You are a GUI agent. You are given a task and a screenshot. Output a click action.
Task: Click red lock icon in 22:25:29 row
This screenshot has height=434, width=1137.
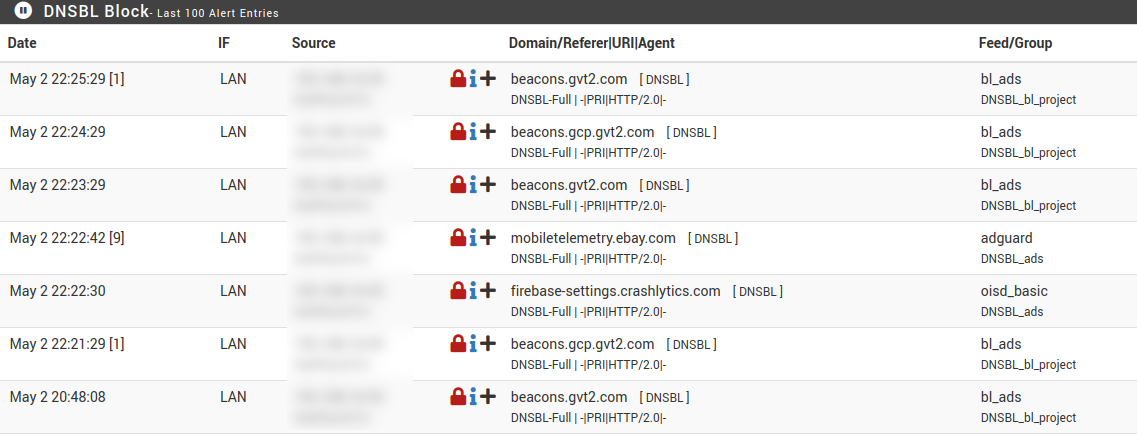click(458, 78)
